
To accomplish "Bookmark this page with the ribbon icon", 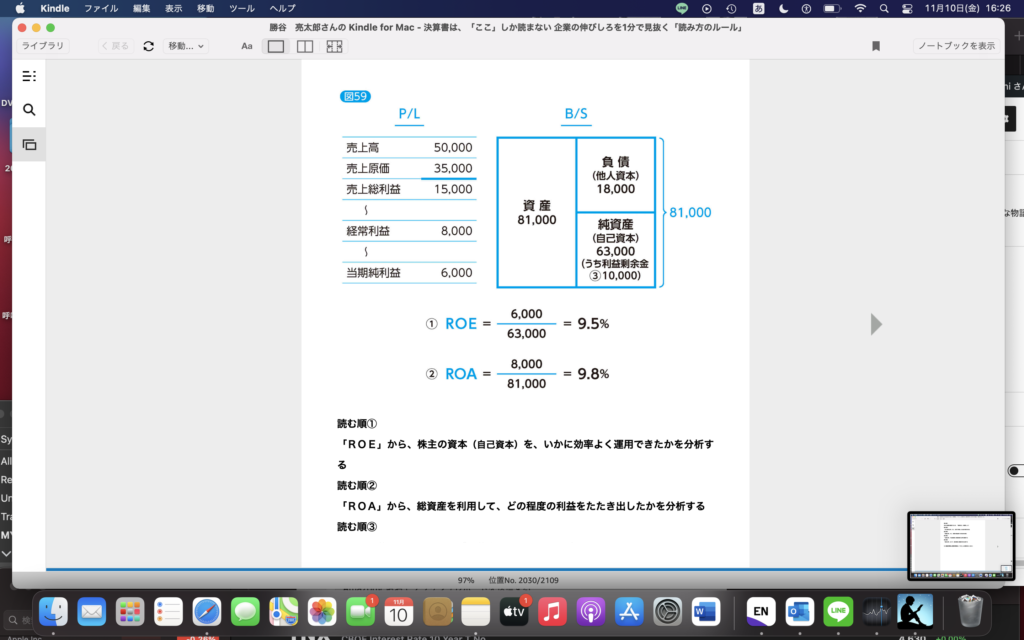I will click(875, 46).
